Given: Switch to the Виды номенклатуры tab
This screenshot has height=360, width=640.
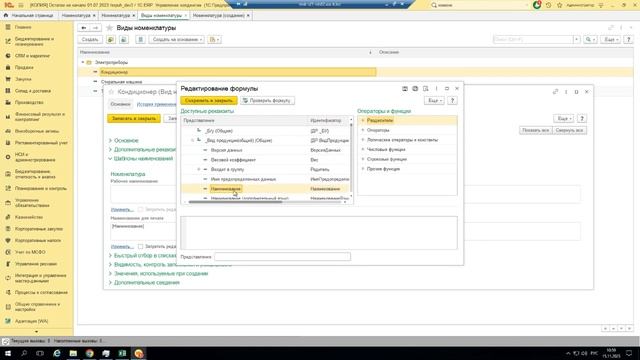Looking at the screenshot, I should 162,15.
